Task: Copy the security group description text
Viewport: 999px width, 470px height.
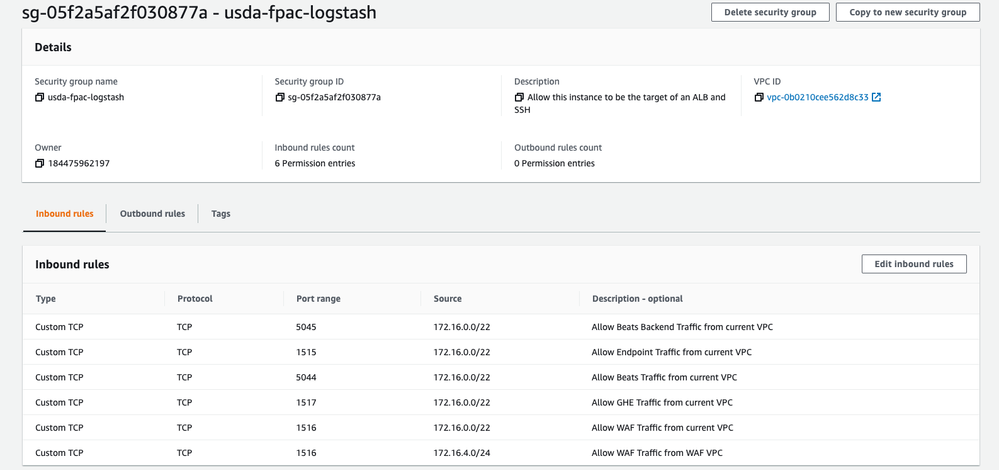Action: (519, 98)
